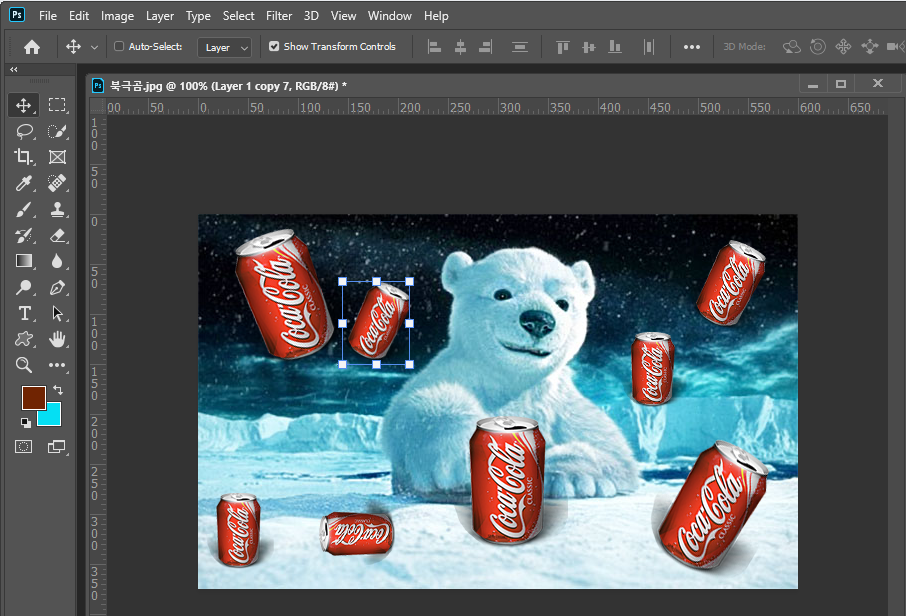This screenshot has height=616, width=906.
Task: Click Align left edges icon
Action: tap(434, 47)
